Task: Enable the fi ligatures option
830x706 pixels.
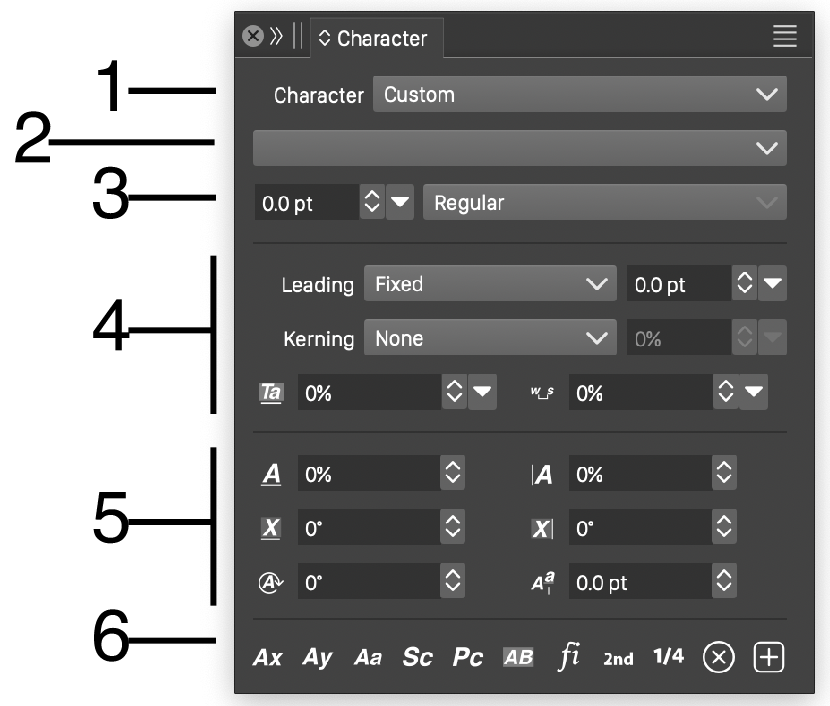Action: 569,656
